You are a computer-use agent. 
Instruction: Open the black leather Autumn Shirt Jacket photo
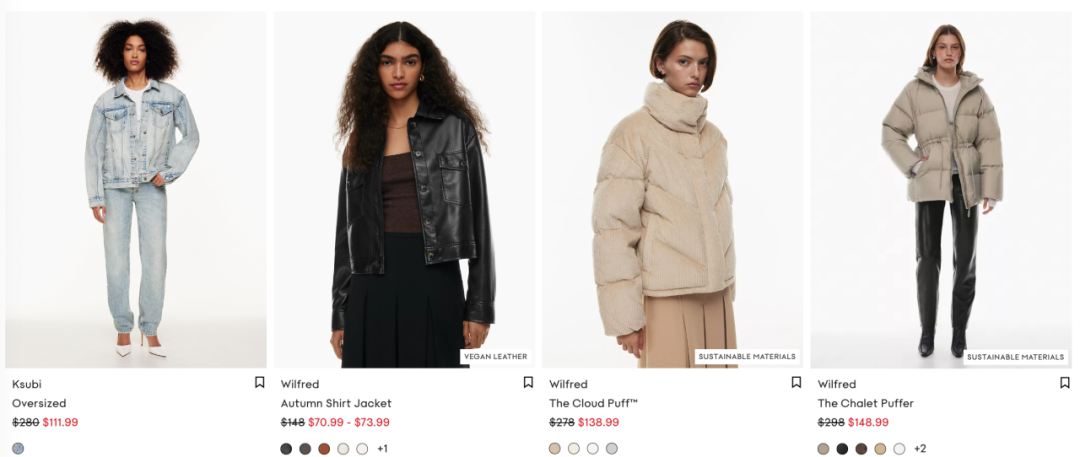(404, 190)
